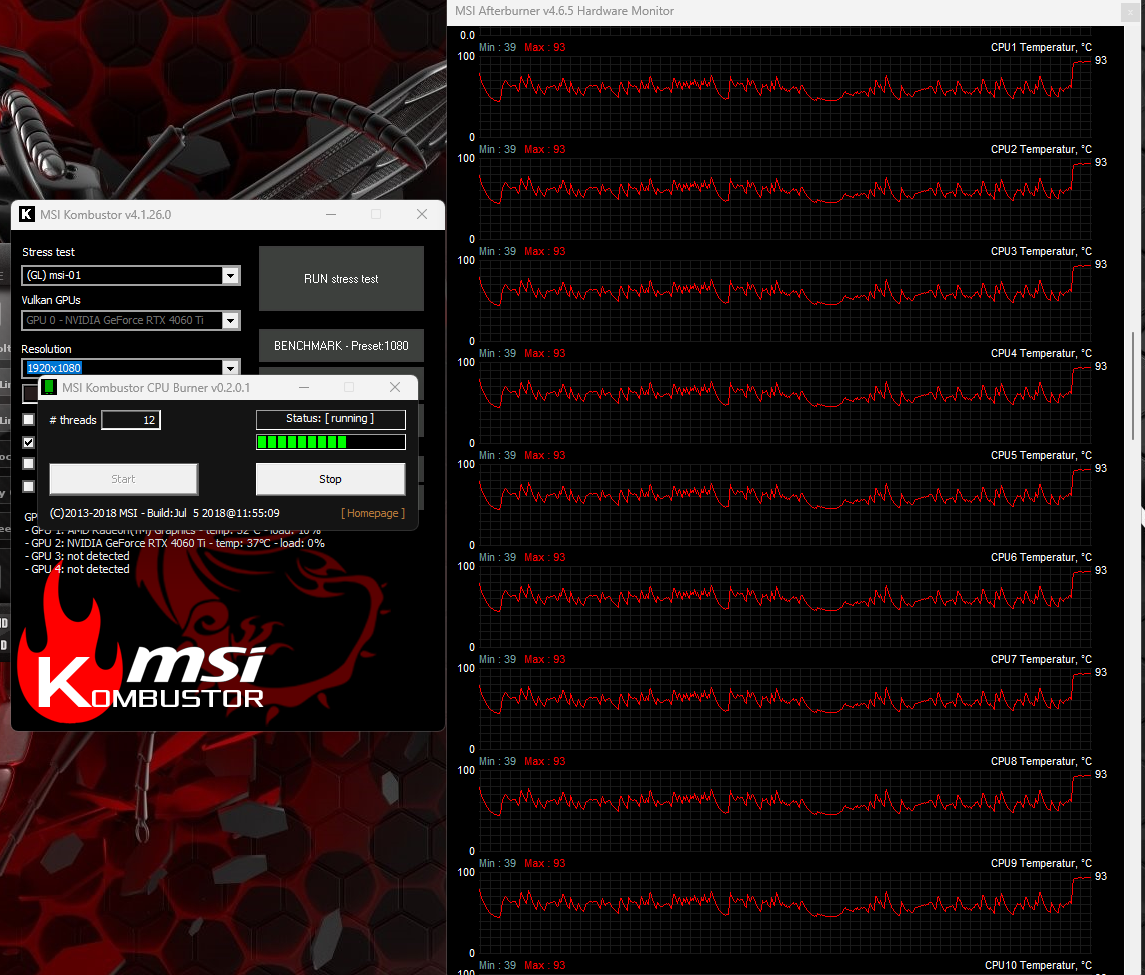Viewport: 1145px width, 975px height.
Task: Click the 'Stress test' label
Action: (48, 252)
